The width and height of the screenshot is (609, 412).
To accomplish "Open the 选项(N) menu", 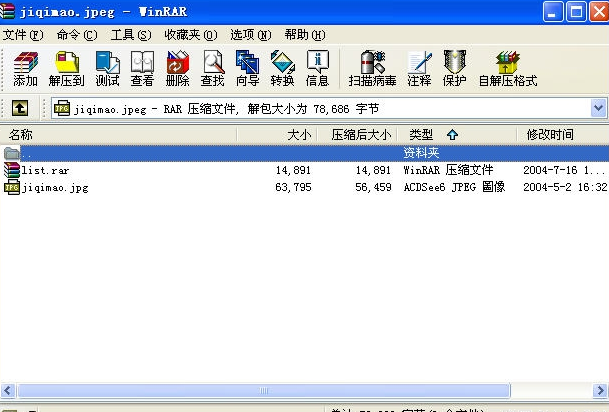I will [251, 35].
